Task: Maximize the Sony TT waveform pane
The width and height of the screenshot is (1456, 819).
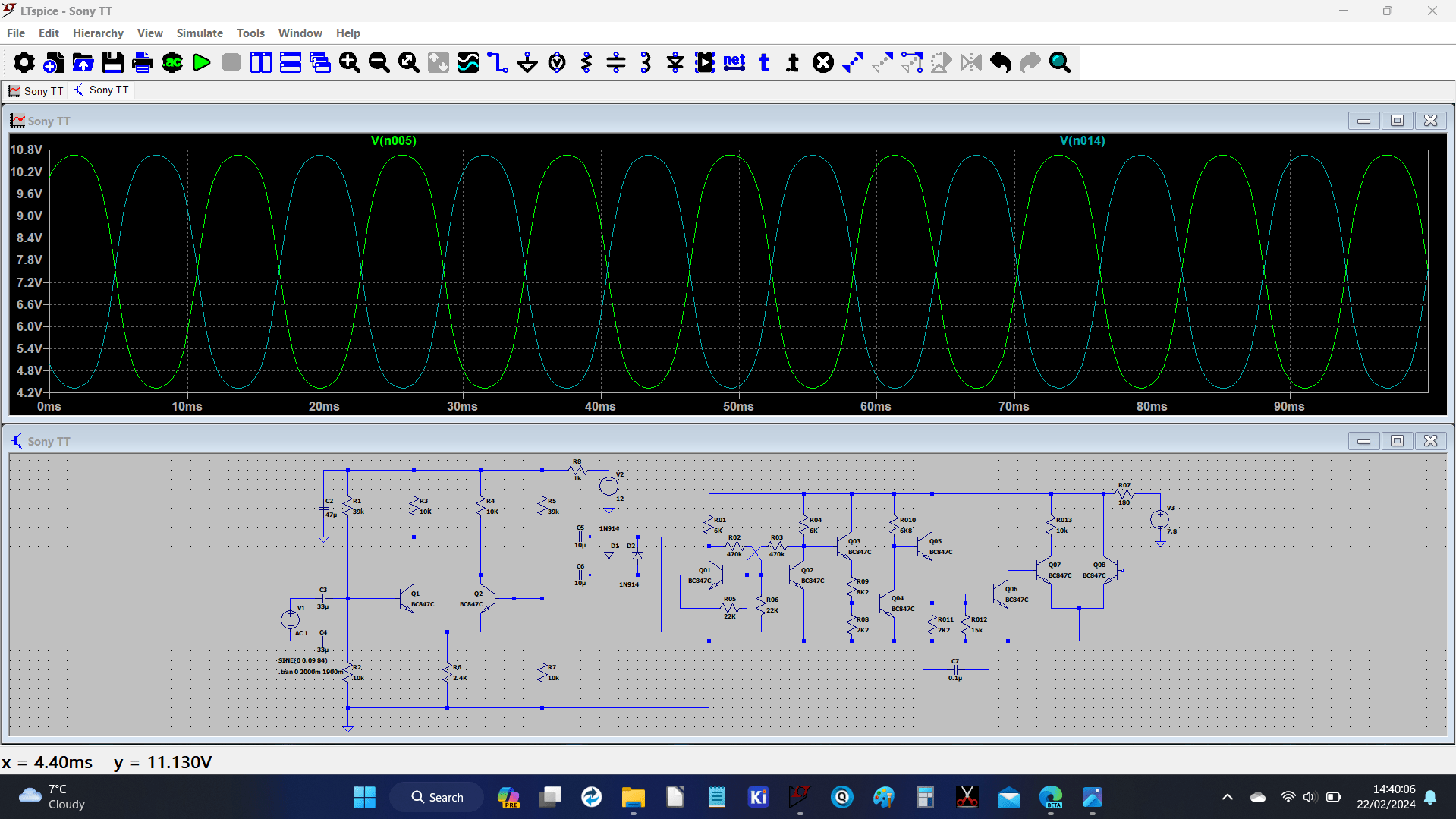Action: [1397, 121]
